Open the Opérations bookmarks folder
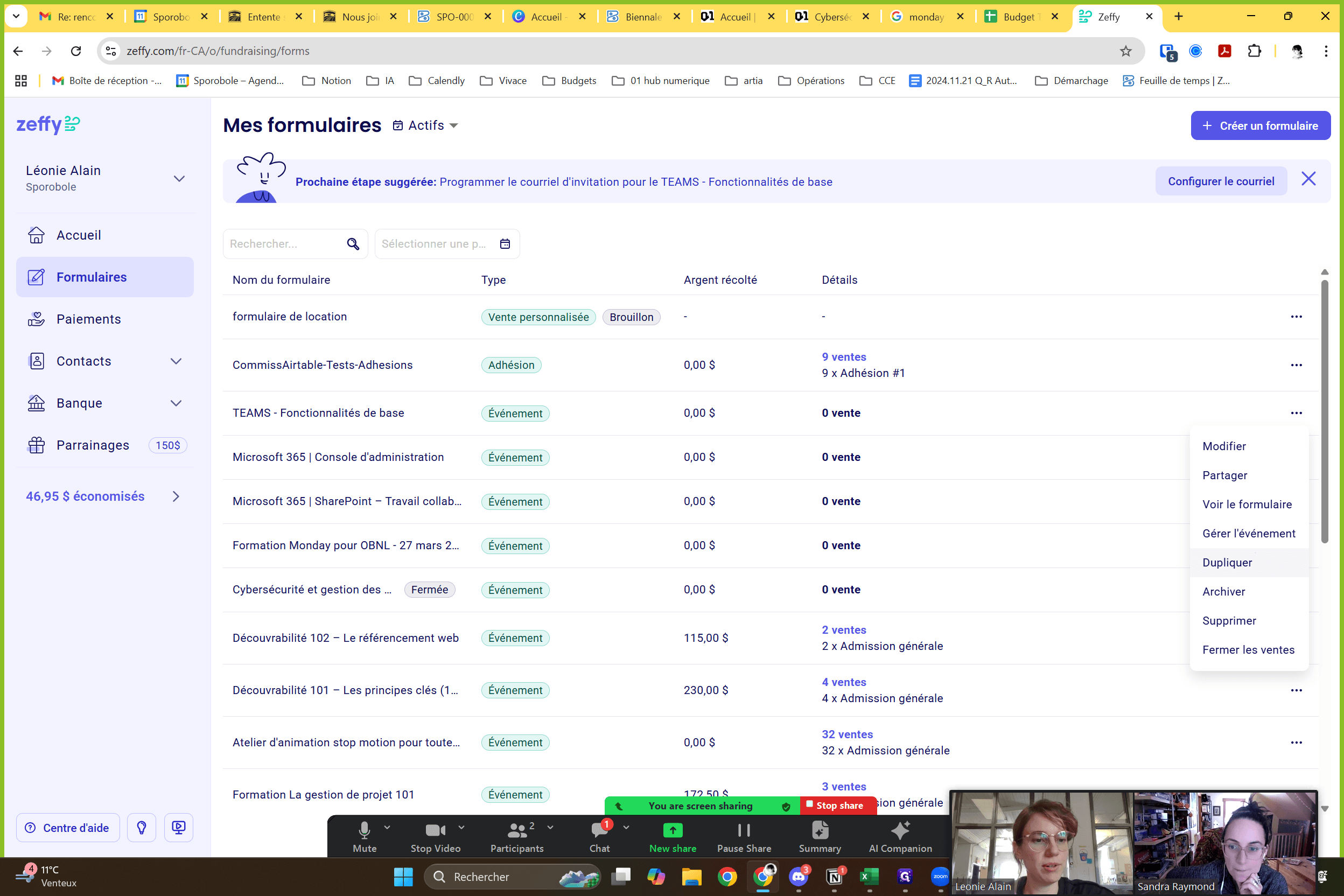1344x896 pixels. click(811, 81)
